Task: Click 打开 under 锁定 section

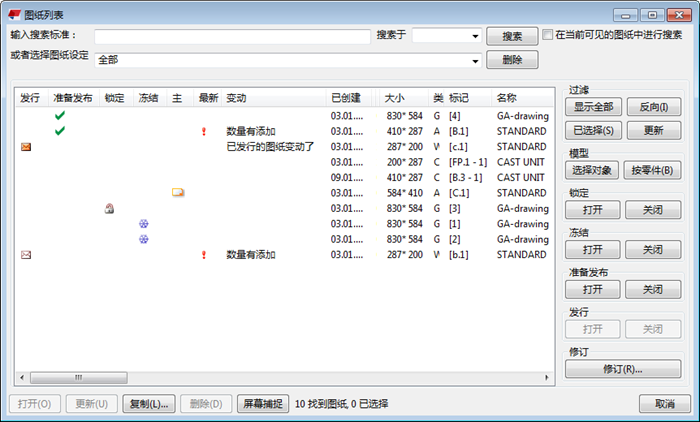Action: [x=592, y=210]
